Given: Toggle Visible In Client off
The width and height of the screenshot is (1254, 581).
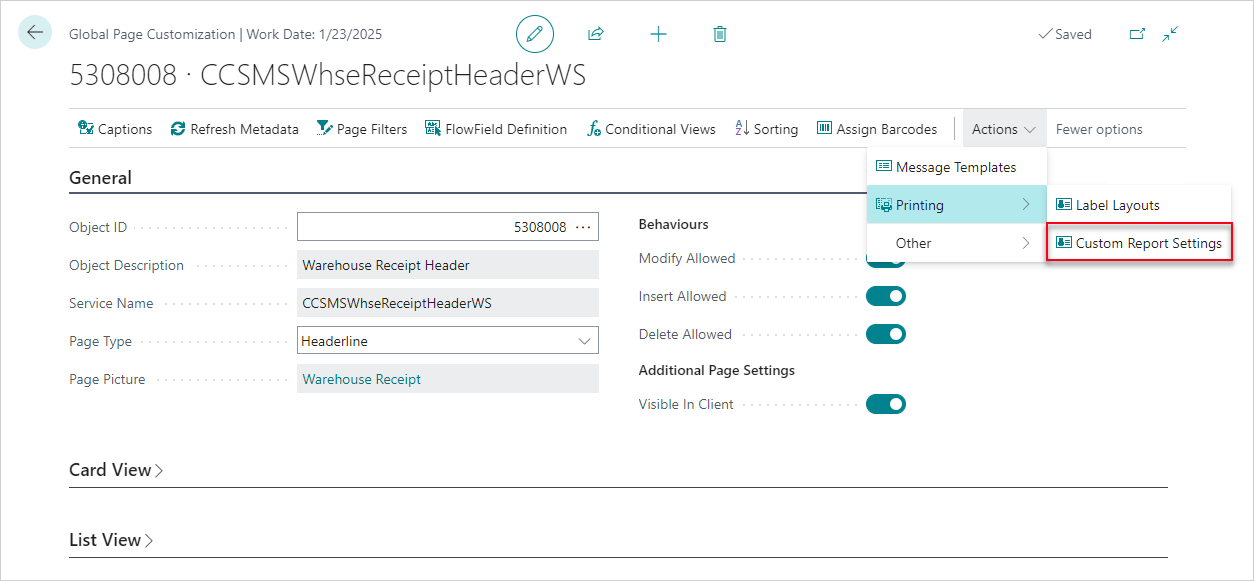Looking at the screenshot, I should pyautogui.click(x=886, y=403).
